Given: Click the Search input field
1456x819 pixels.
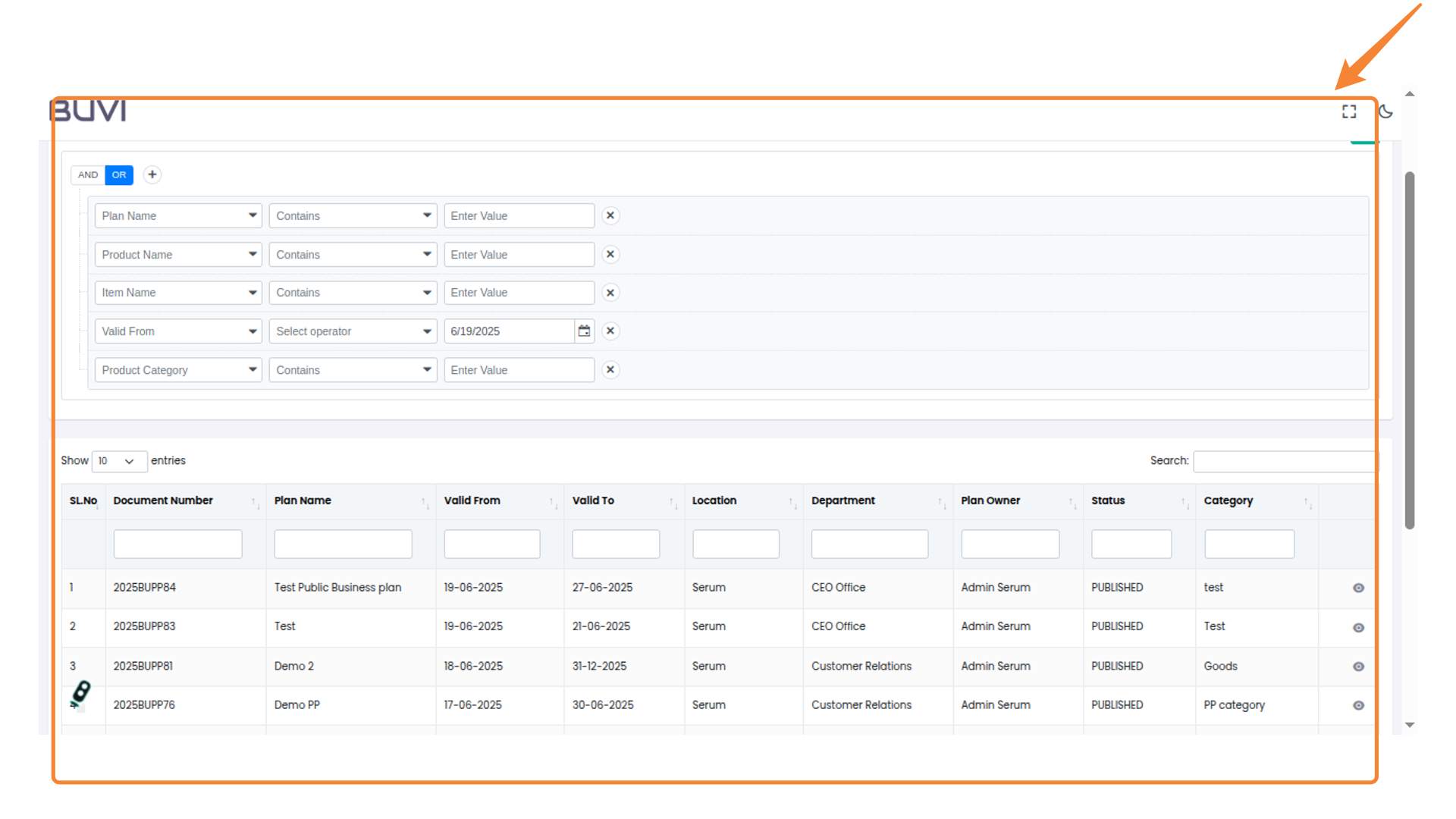Looking at the screenshot, I should [x=1283, y=461].
